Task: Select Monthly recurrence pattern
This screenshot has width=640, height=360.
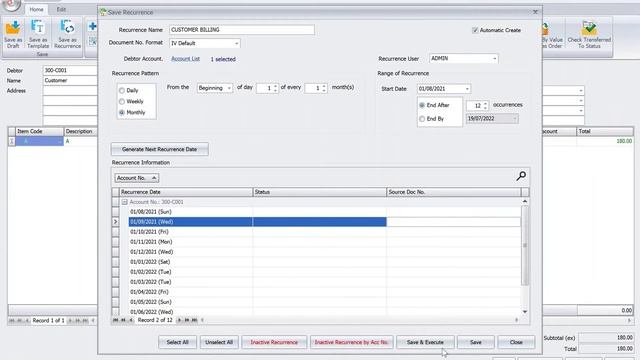Action: (122, 112)
